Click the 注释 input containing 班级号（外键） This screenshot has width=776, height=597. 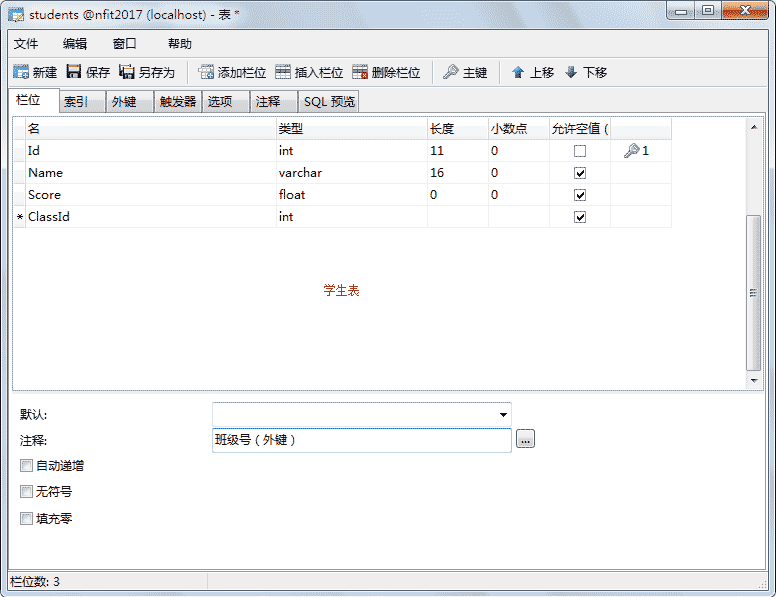(x=362, y=440)
